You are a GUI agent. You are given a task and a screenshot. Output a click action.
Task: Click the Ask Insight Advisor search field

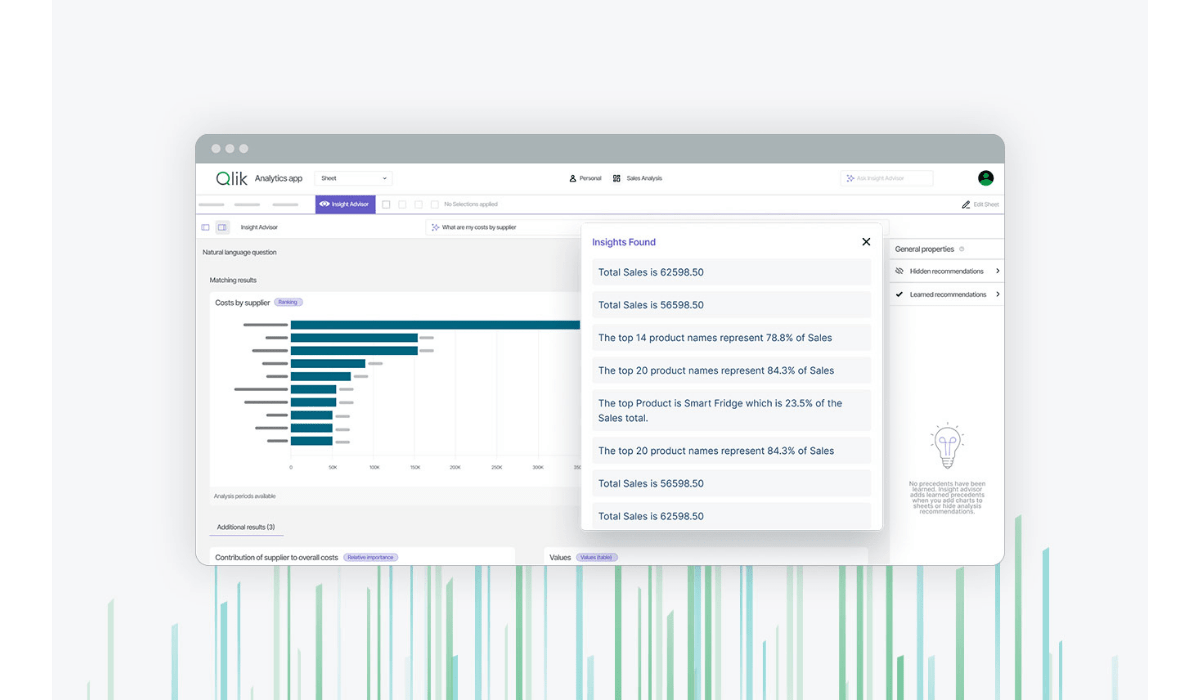point(887,178)
